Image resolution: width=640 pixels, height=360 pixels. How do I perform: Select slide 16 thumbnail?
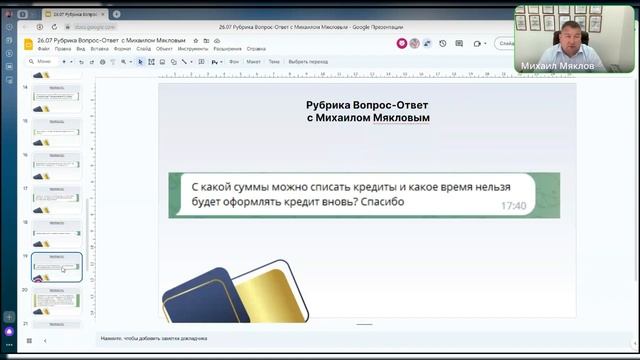(57, 166)
